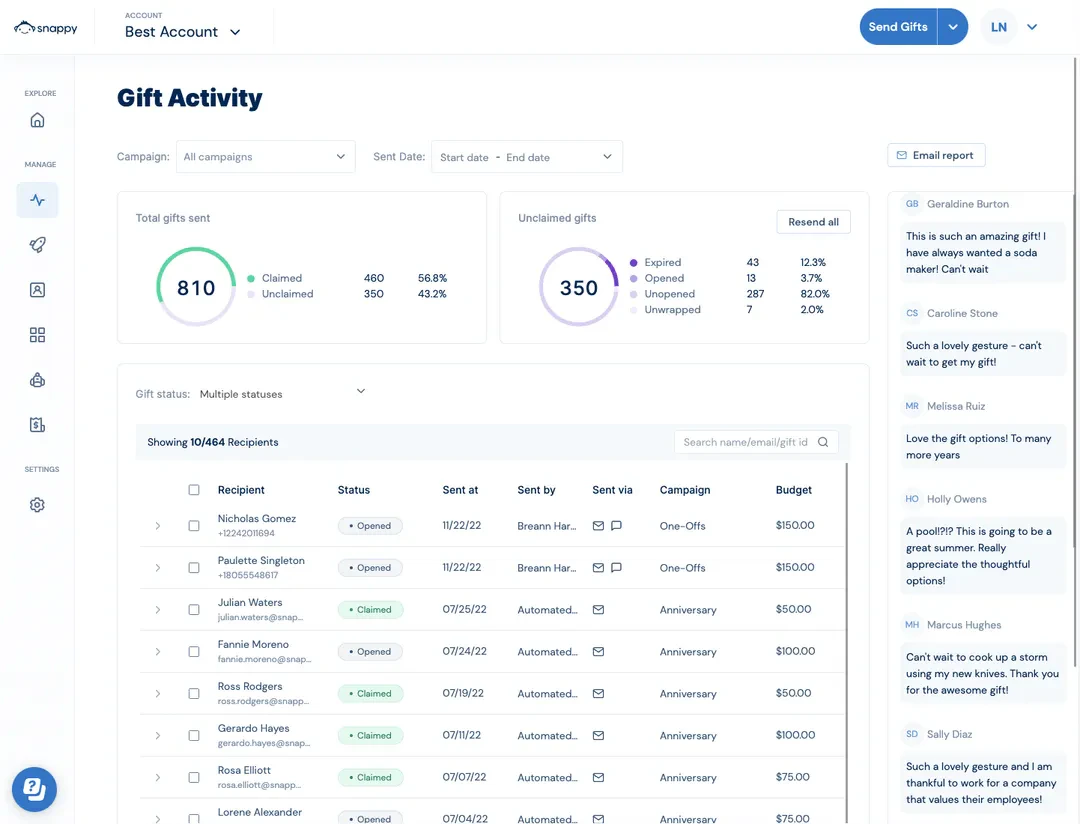Click the Start date field

coord(464,157)
